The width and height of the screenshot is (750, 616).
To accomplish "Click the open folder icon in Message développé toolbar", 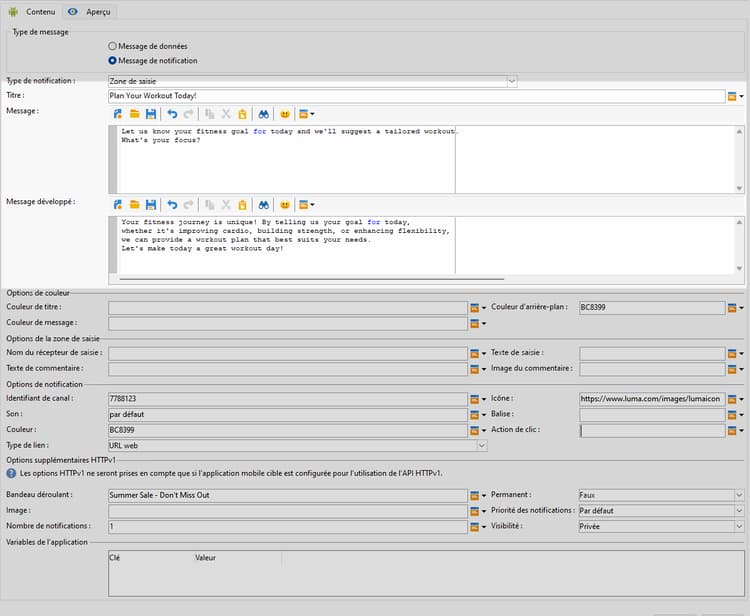I will (134, 204).
